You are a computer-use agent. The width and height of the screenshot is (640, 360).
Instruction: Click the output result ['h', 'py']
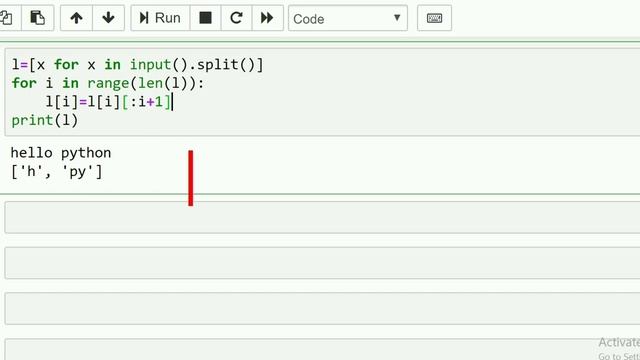(x=56, y=171)
